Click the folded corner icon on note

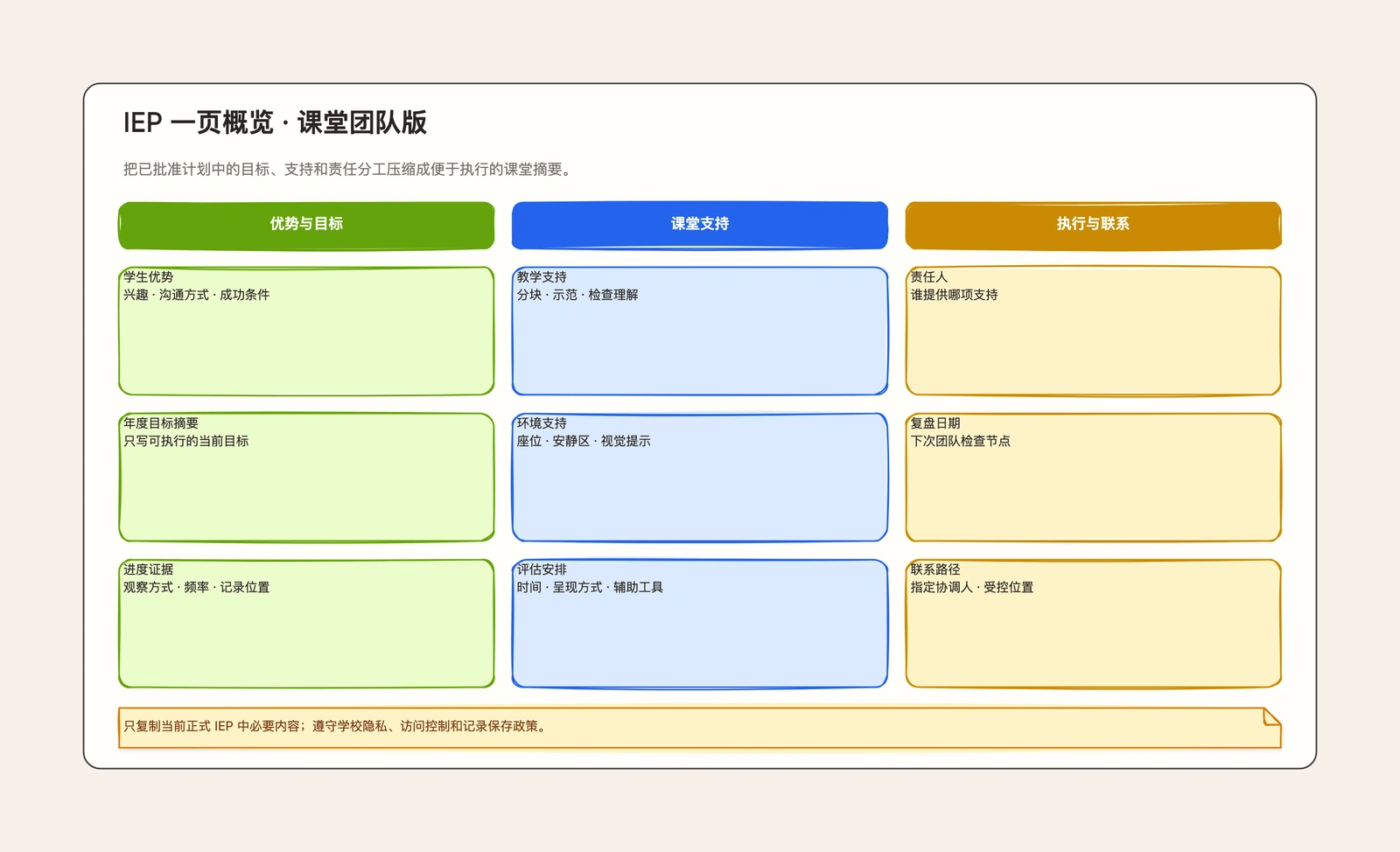point(1272,717)
